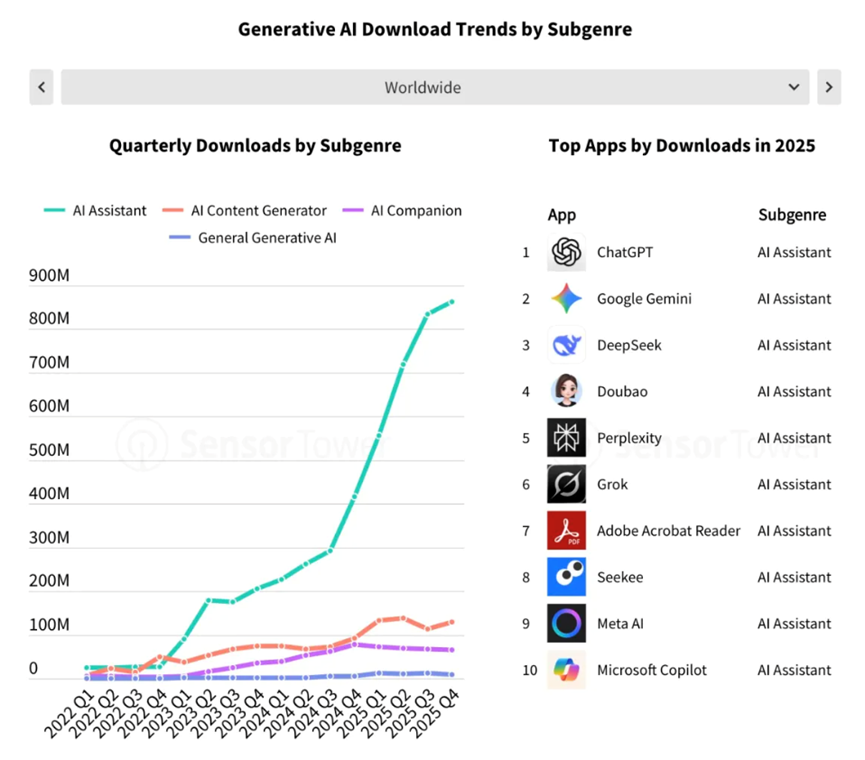Viewport: 865px width, 760px height.
Task: Hide the AI Companion legend series
Action: (x=402, y=211)
